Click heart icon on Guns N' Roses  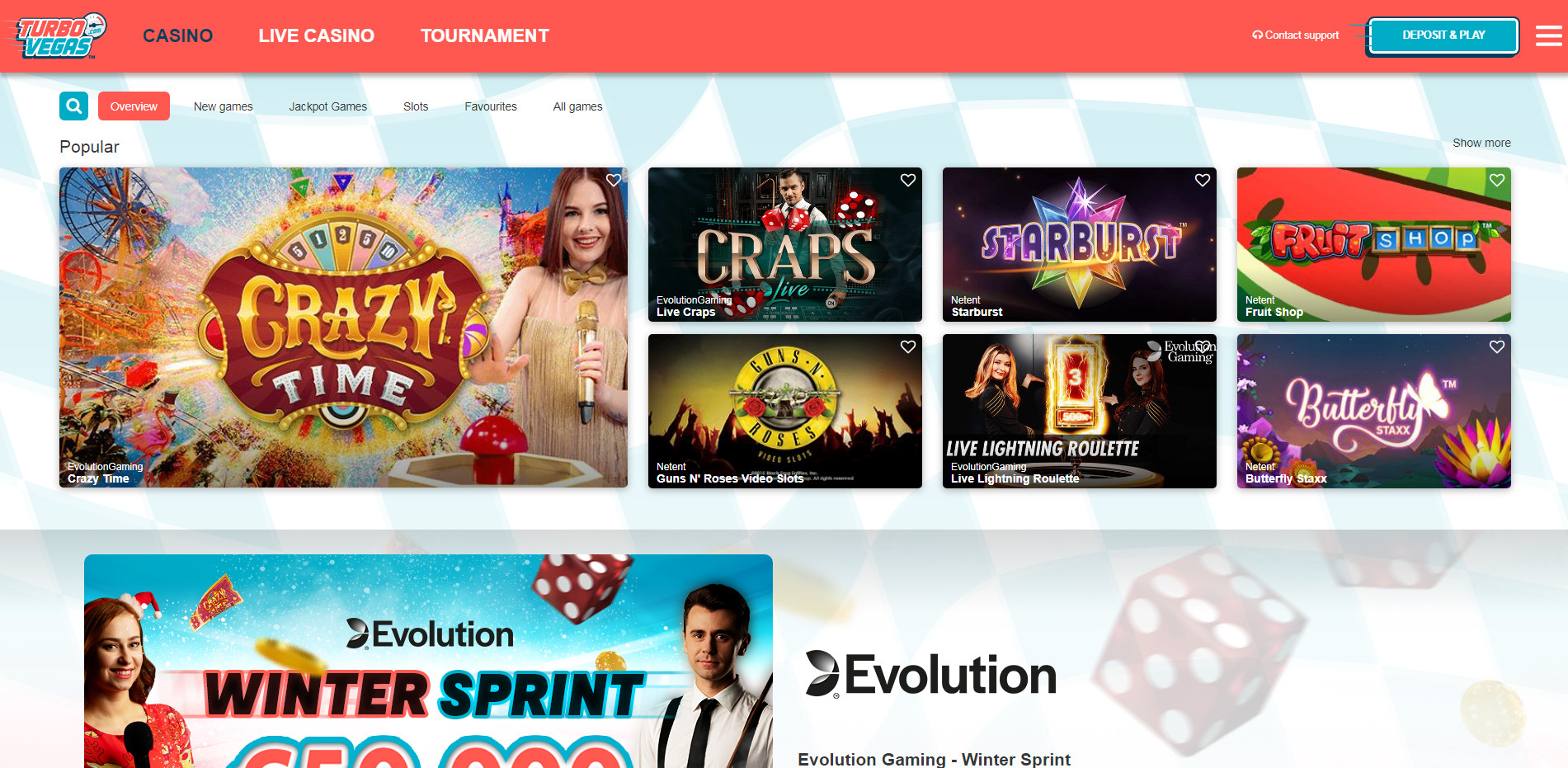point(908,346)
